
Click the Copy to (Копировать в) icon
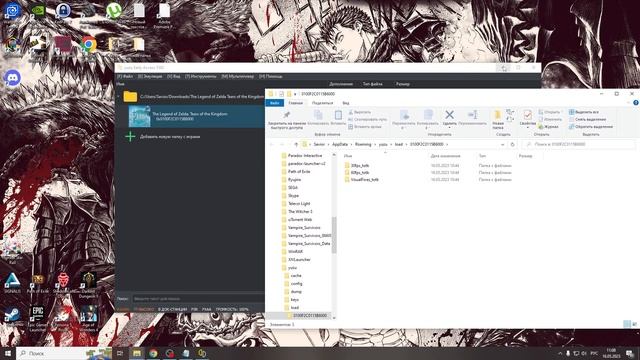(428, 115)
